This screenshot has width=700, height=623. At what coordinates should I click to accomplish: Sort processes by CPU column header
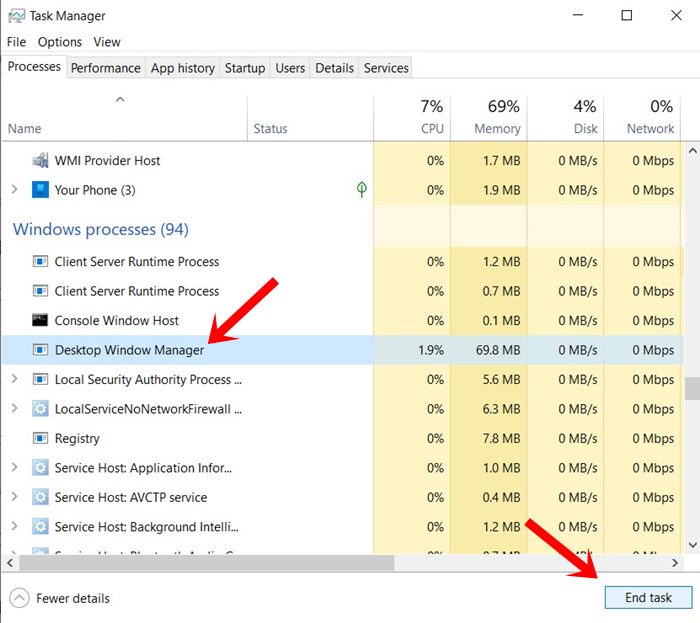412,118
